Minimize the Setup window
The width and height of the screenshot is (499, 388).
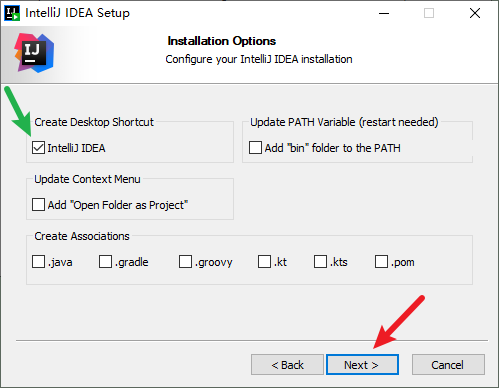(x=384, y=13)
